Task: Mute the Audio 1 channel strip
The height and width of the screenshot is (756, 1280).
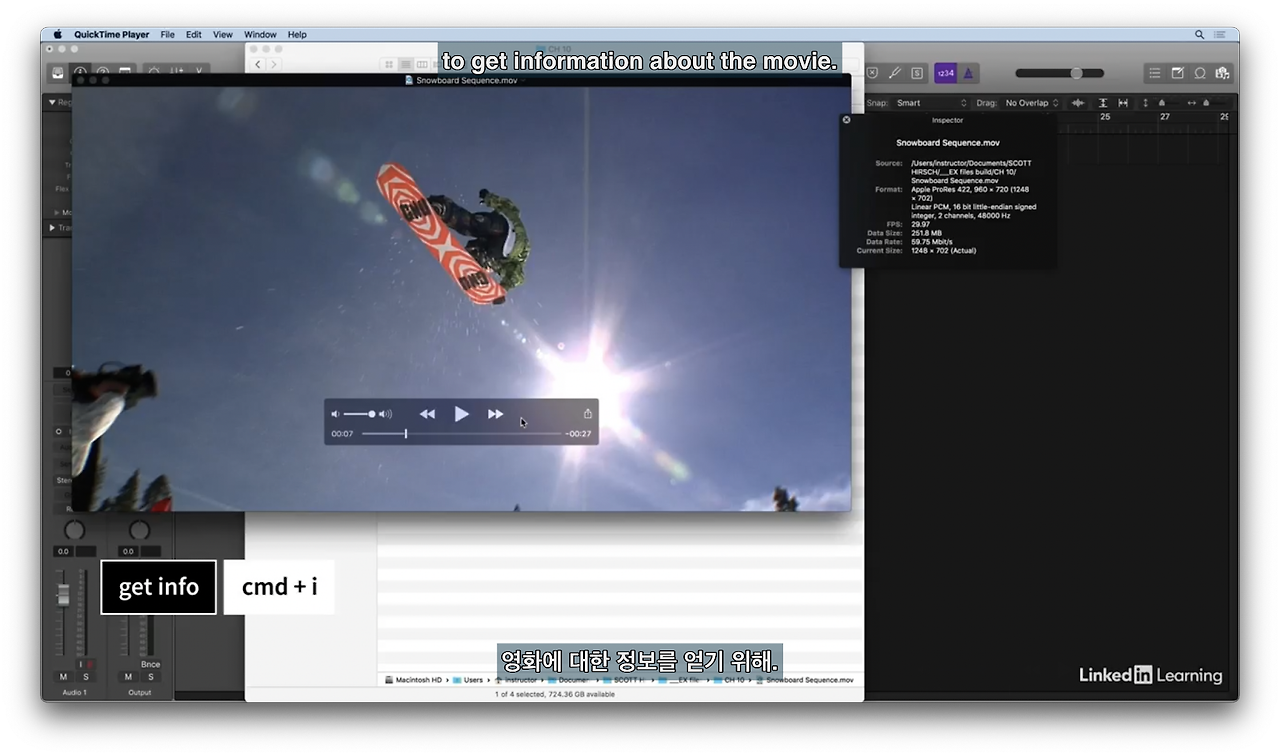Action: [x=64, y=677]
